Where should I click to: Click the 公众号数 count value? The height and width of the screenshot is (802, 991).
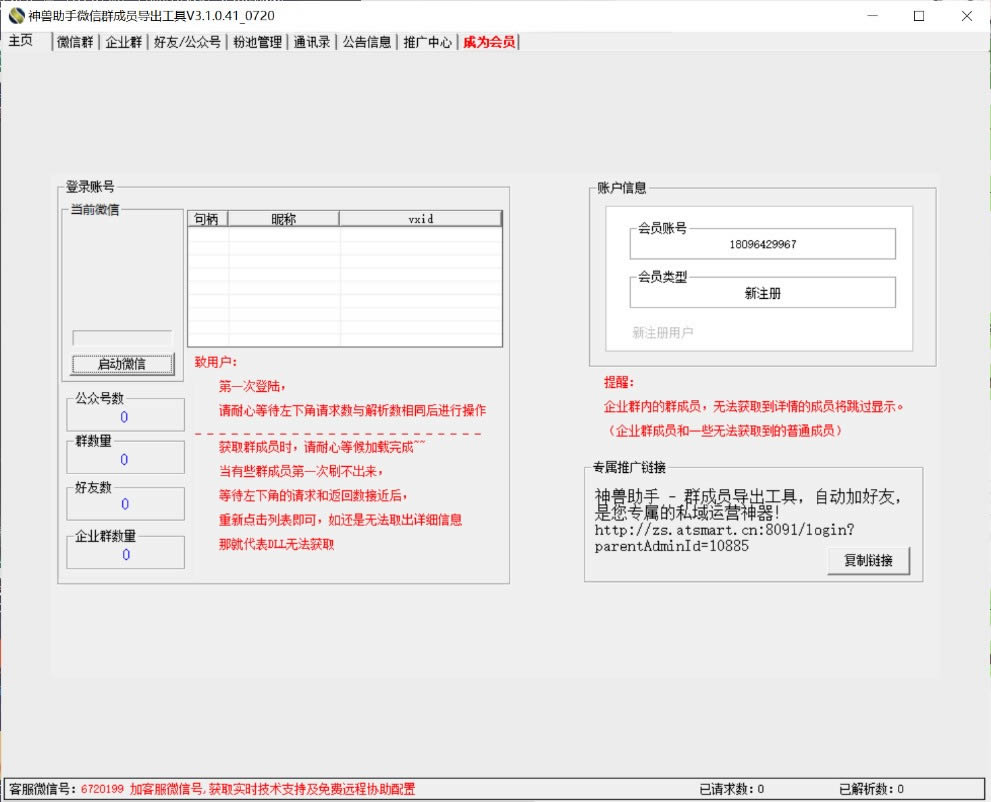tap(125, 417)
